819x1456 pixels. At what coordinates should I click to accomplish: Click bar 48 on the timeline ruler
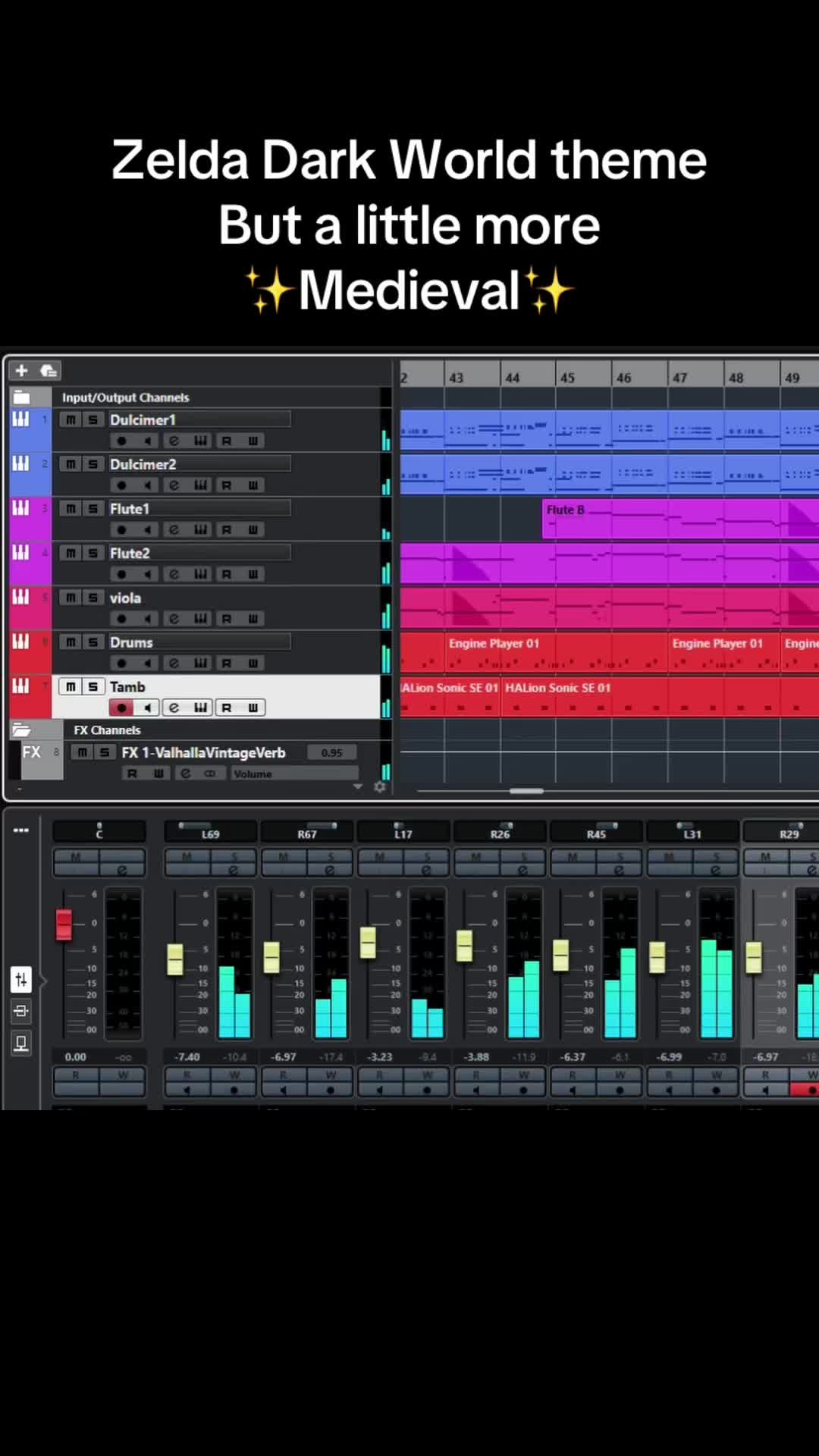pyautogui.click(x=736, y=377)
